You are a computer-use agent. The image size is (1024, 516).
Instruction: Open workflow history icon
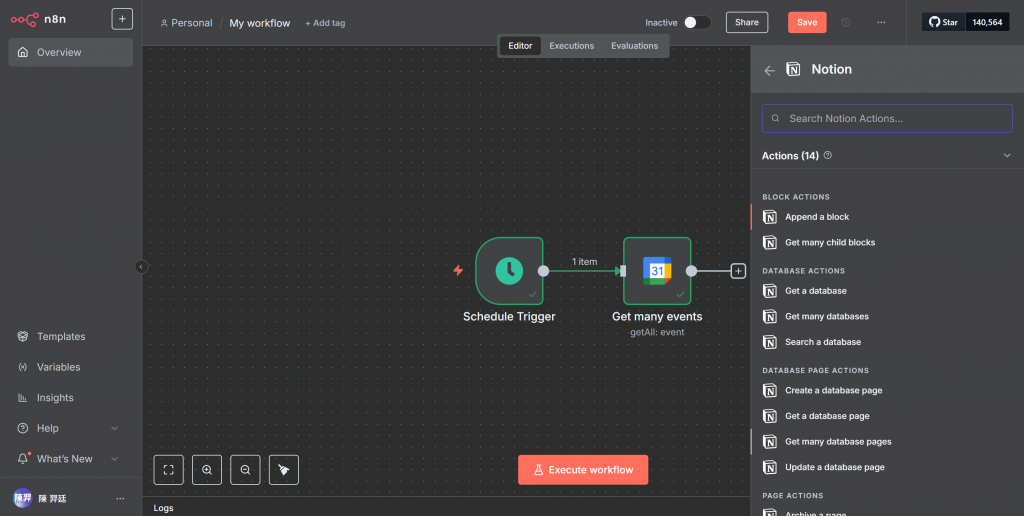(x=846, y=22)
